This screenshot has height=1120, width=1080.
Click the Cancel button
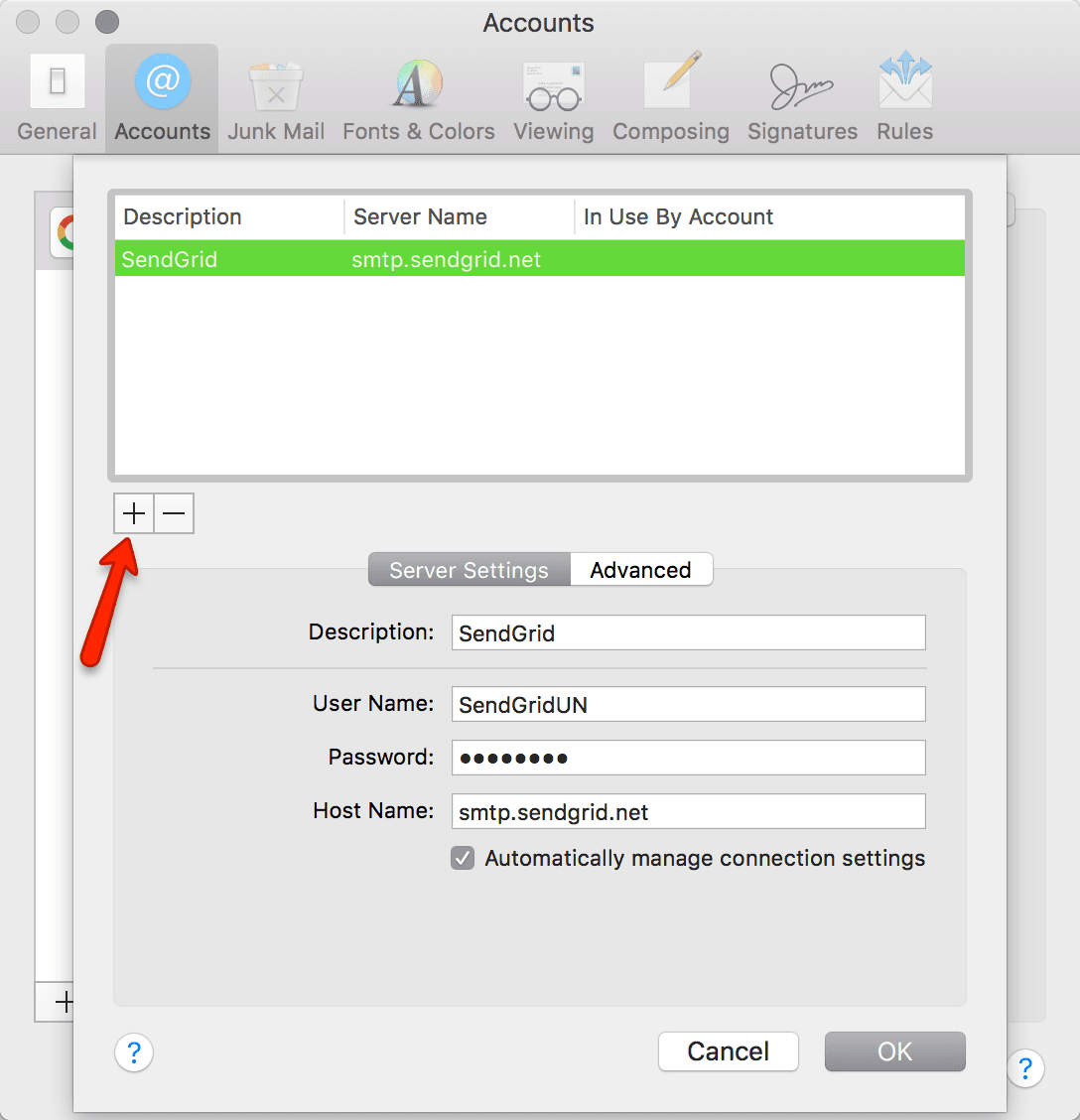tap(728, 1051)
